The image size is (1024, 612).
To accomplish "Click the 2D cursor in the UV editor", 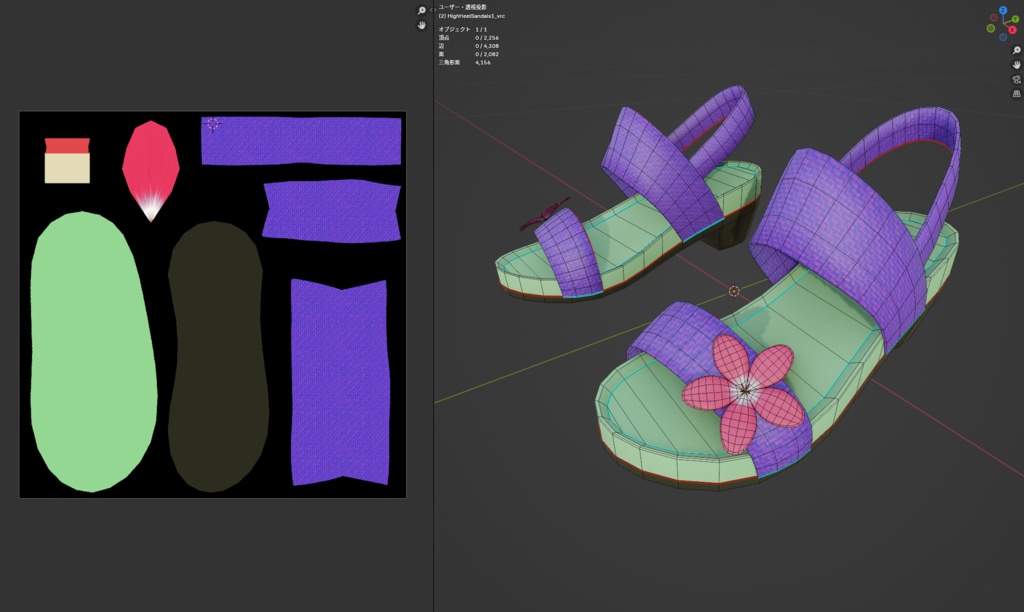I will pos(213,124).
